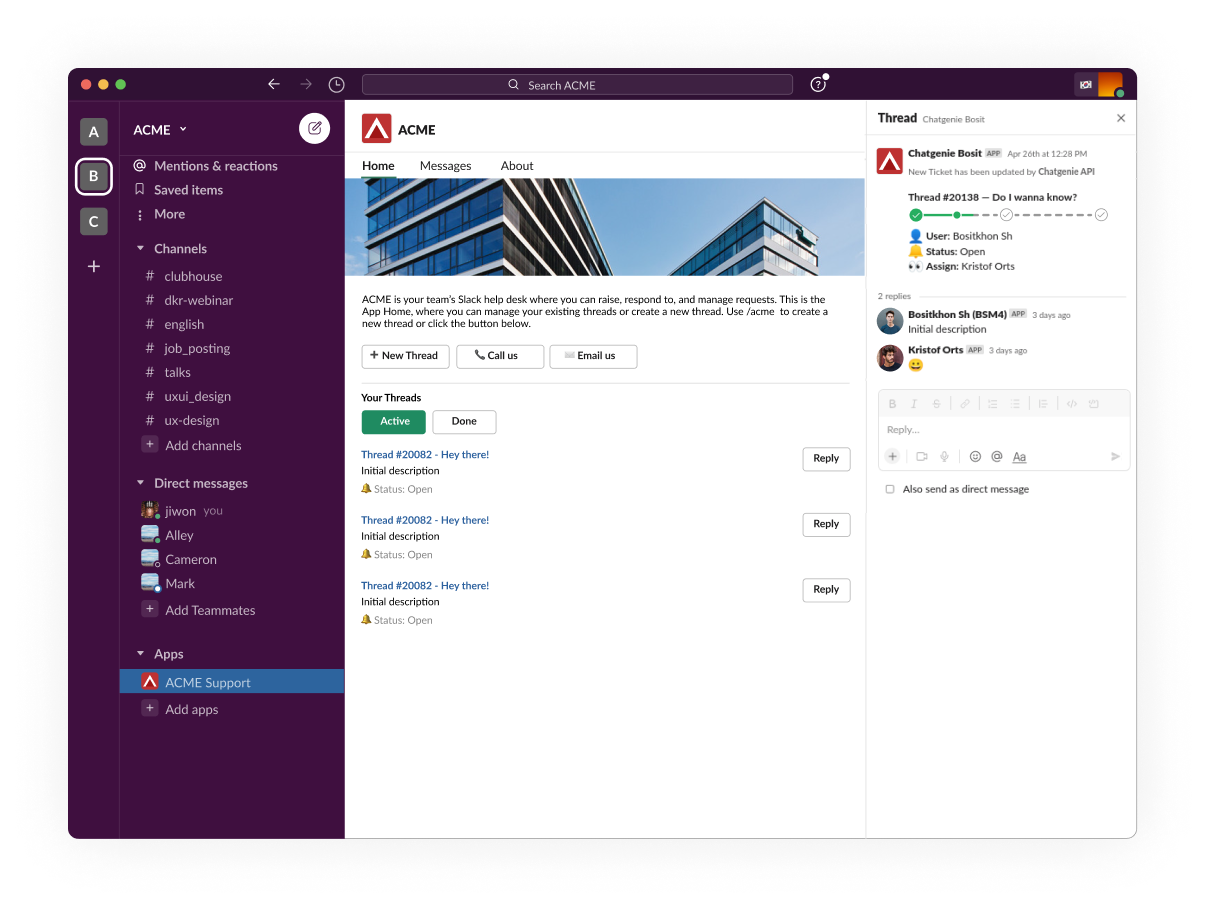
Task: Open the user profile avatar in top bar
Action: pyautogui.click(x=1110, y=84)
